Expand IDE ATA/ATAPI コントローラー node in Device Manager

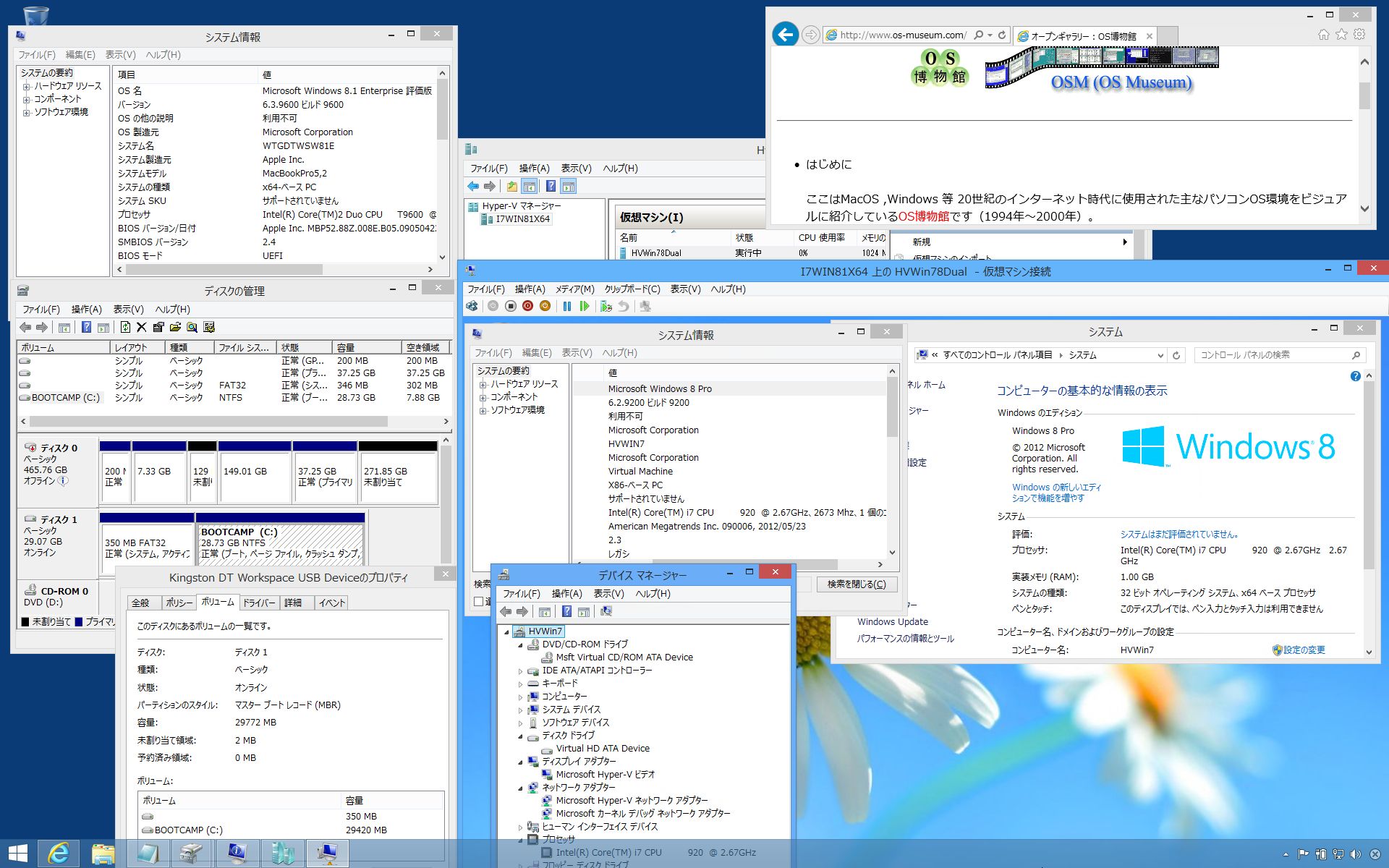tap(520, 671)
